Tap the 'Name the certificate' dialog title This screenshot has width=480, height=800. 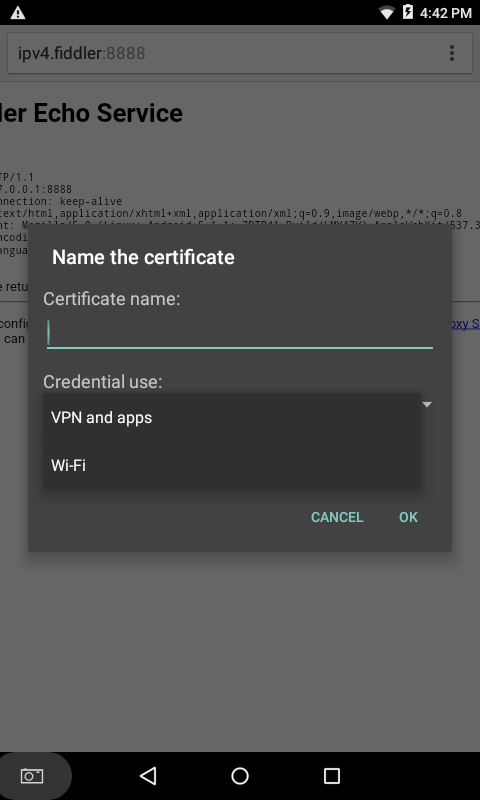click(143, 257)
